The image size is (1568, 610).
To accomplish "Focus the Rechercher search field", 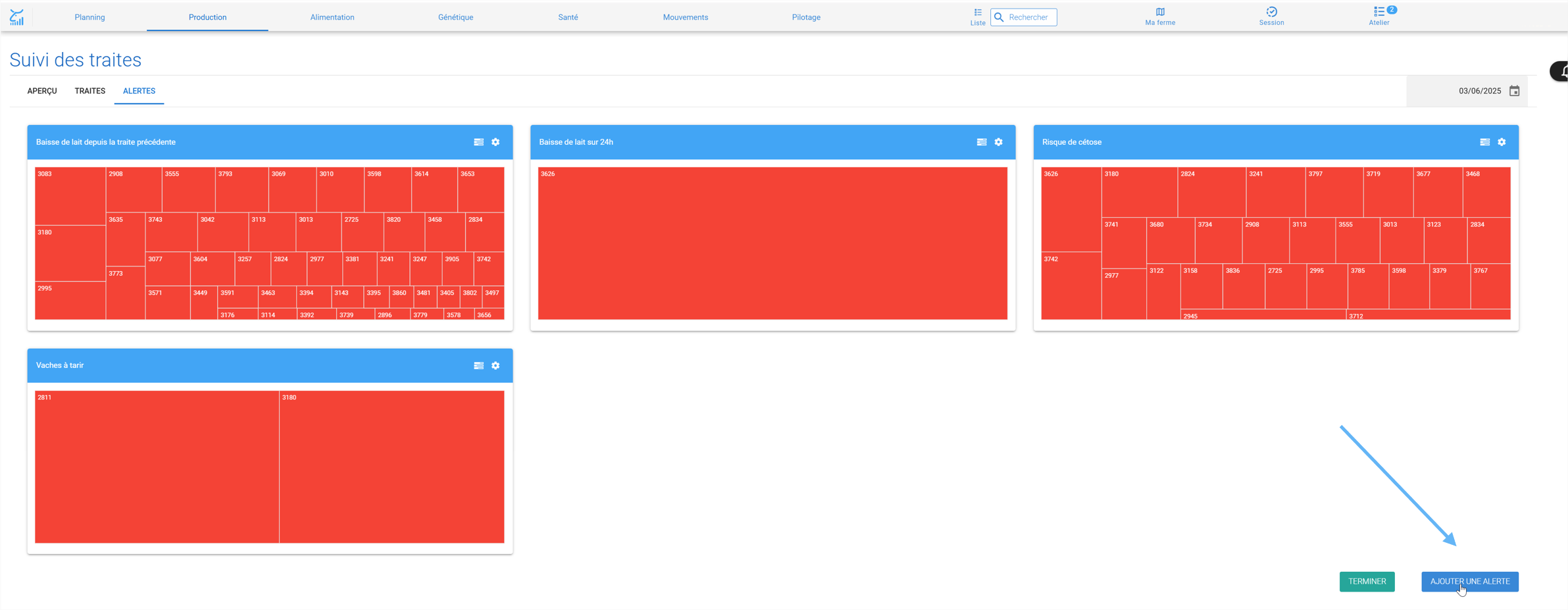I will [x=1024, y=17].
